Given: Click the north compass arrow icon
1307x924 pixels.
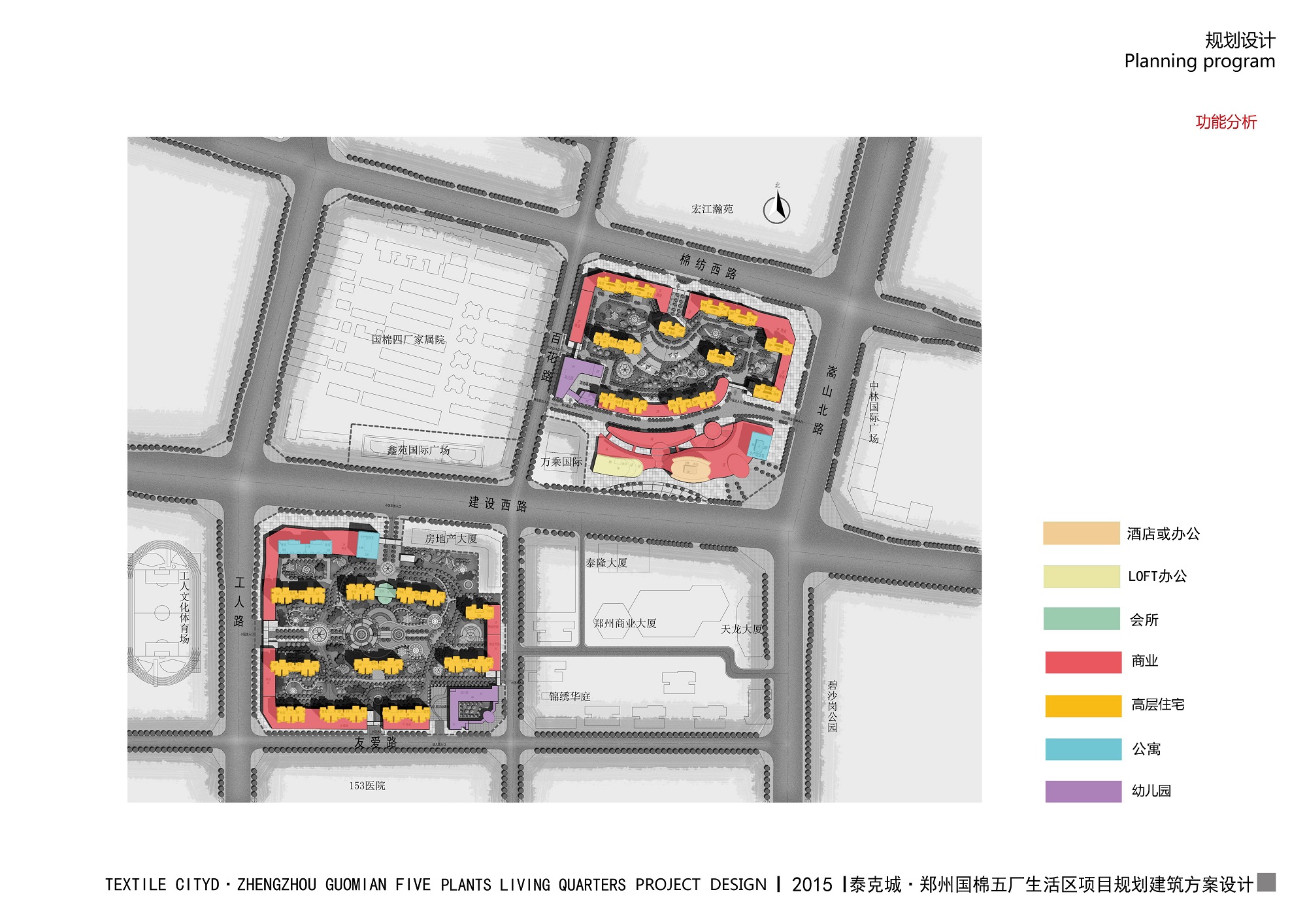Looking at the screenshot, I should point(777,209).
